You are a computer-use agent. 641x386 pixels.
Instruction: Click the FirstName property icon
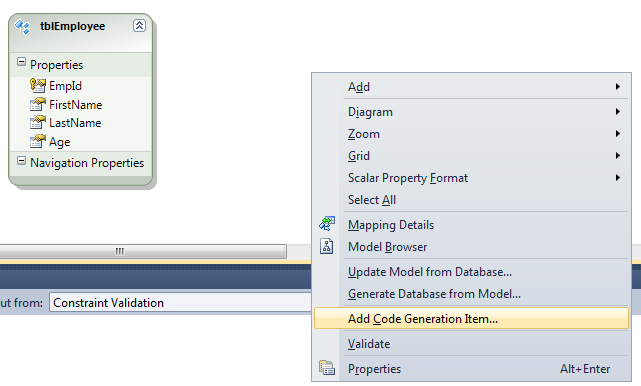point(38,104)
